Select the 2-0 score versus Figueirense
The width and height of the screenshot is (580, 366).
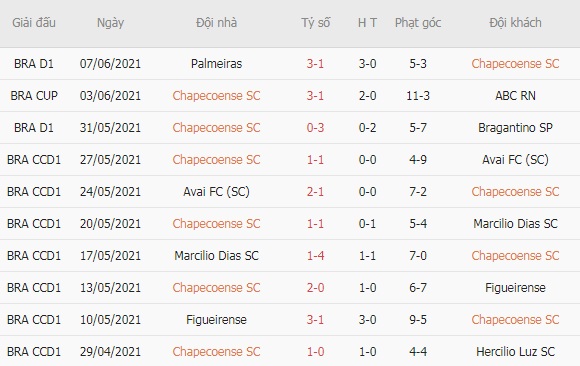315,288
